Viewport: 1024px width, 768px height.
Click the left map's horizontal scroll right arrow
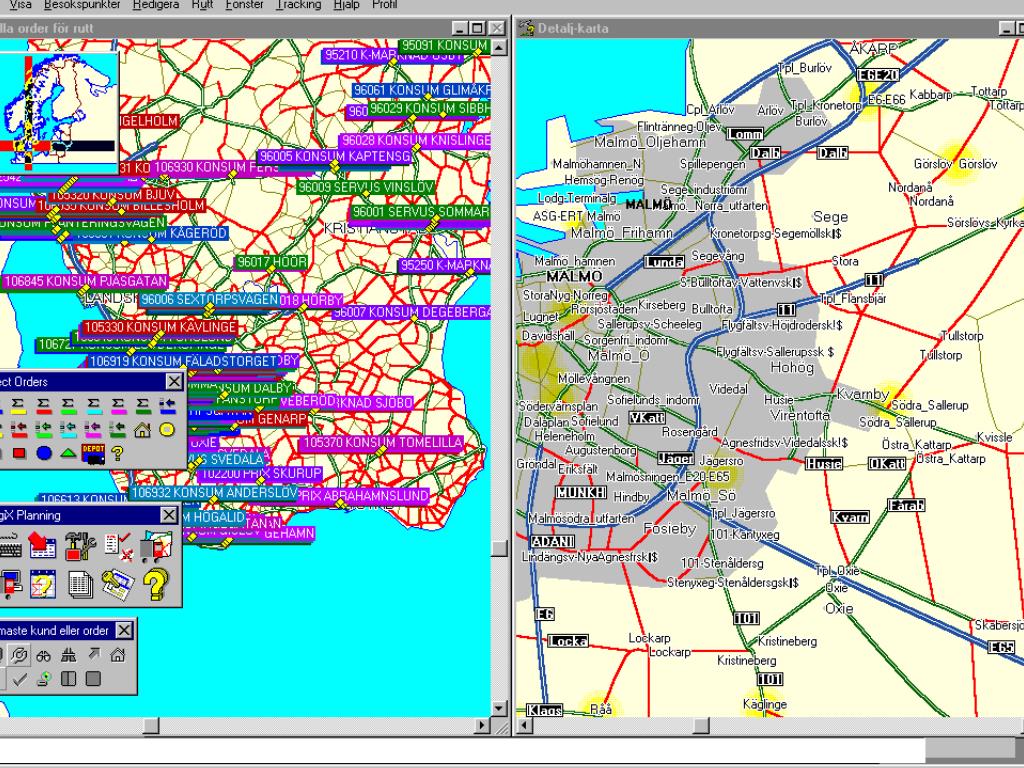tap(483, 725)
